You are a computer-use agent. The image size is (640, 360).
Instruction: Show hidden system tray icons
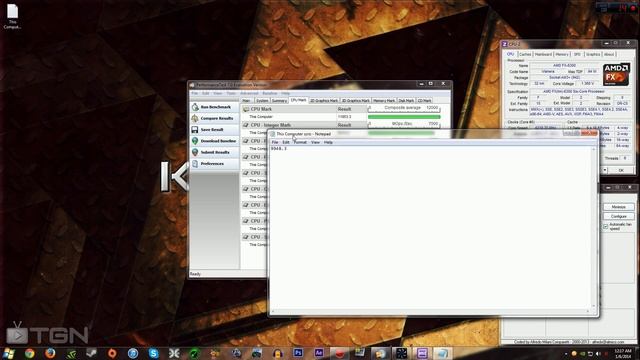coord(566,353)
